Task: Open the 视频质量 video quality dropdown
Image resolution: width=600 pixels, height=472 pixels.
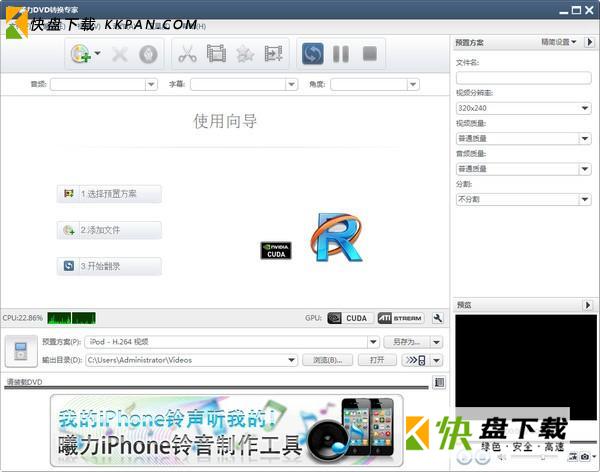Action: click(523, 138)
